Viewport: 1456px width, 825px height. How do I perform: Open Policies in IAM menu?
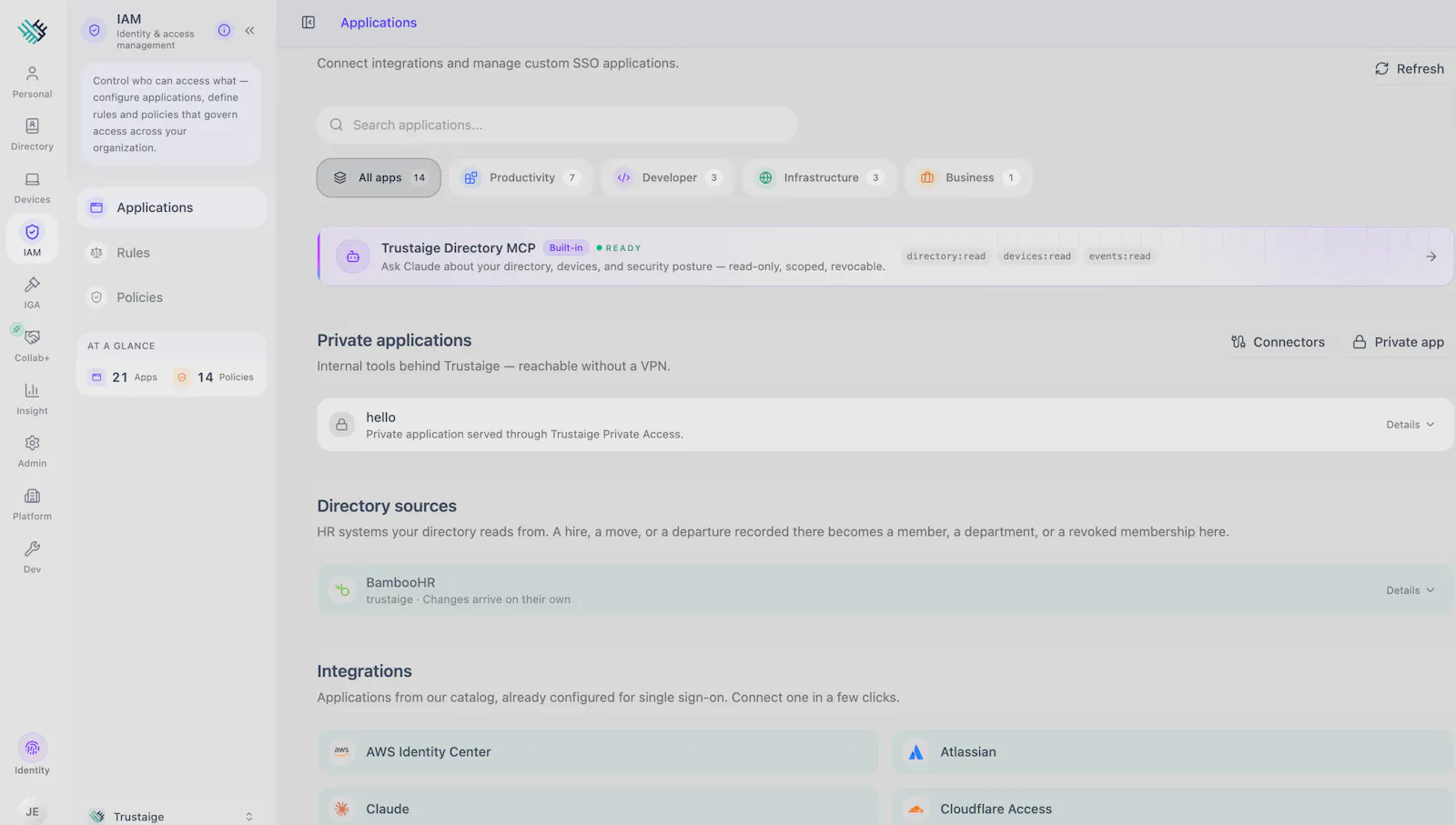[171, 297]
